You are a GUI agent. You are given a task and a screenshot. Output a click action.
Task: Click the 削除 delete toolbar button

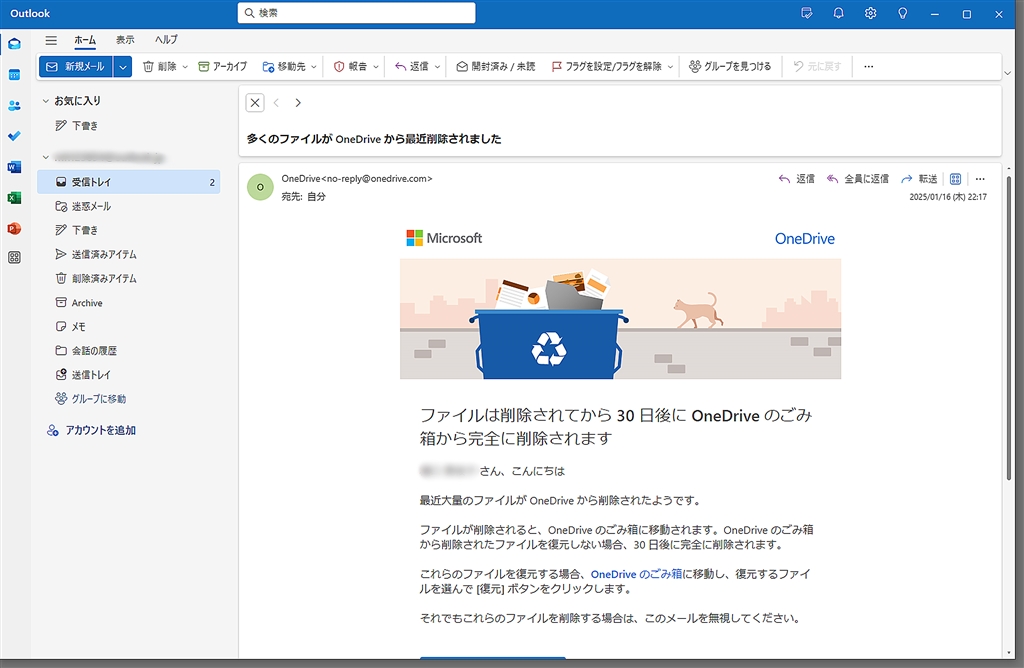pyautogui.click(x=159, y=67)
